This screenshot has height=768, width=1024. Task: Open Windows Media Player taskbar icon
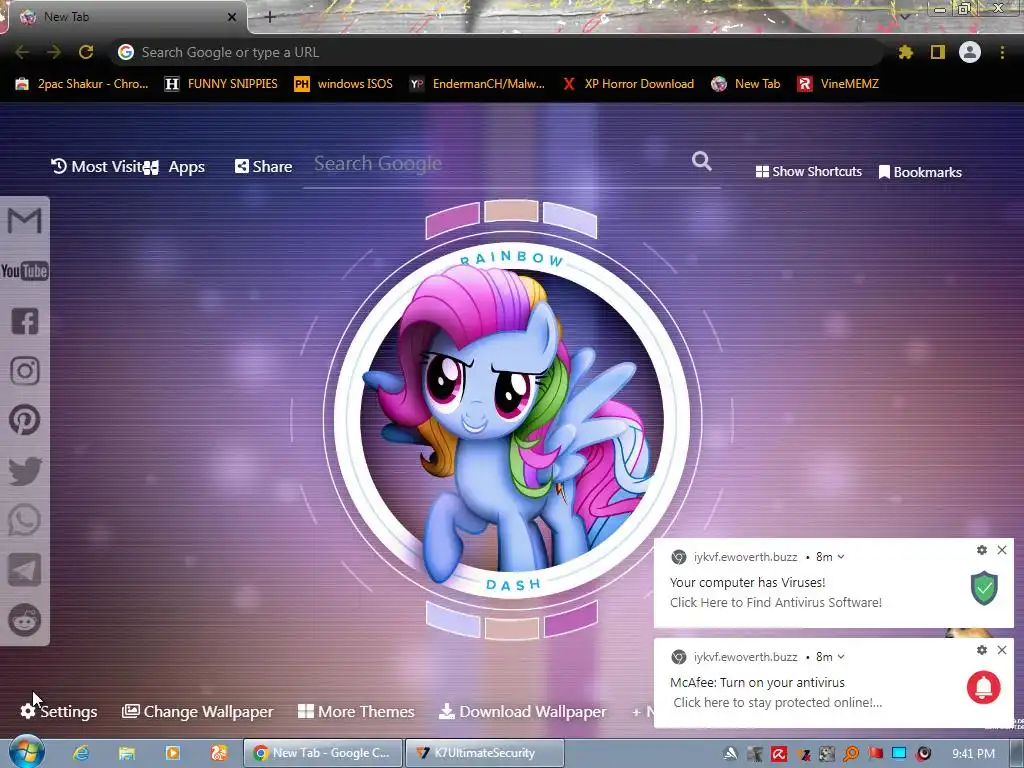173,753
